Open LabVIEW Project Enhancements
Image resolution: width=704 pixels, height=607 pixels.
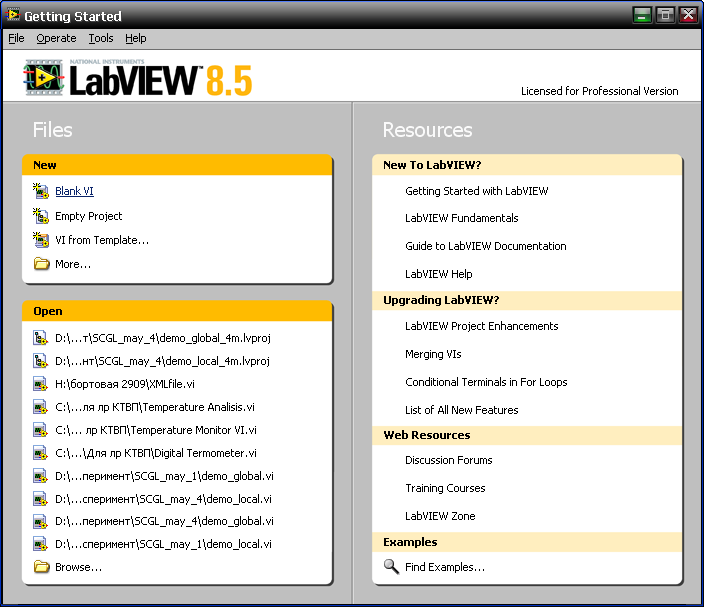point(482,326)
